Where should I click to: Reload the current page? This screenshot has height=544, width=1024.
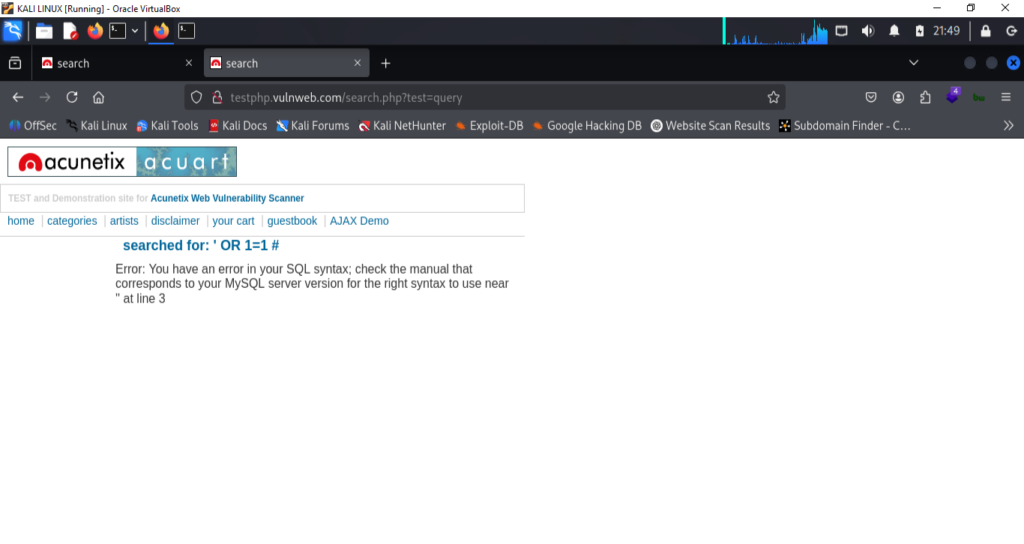coord(72,97)
